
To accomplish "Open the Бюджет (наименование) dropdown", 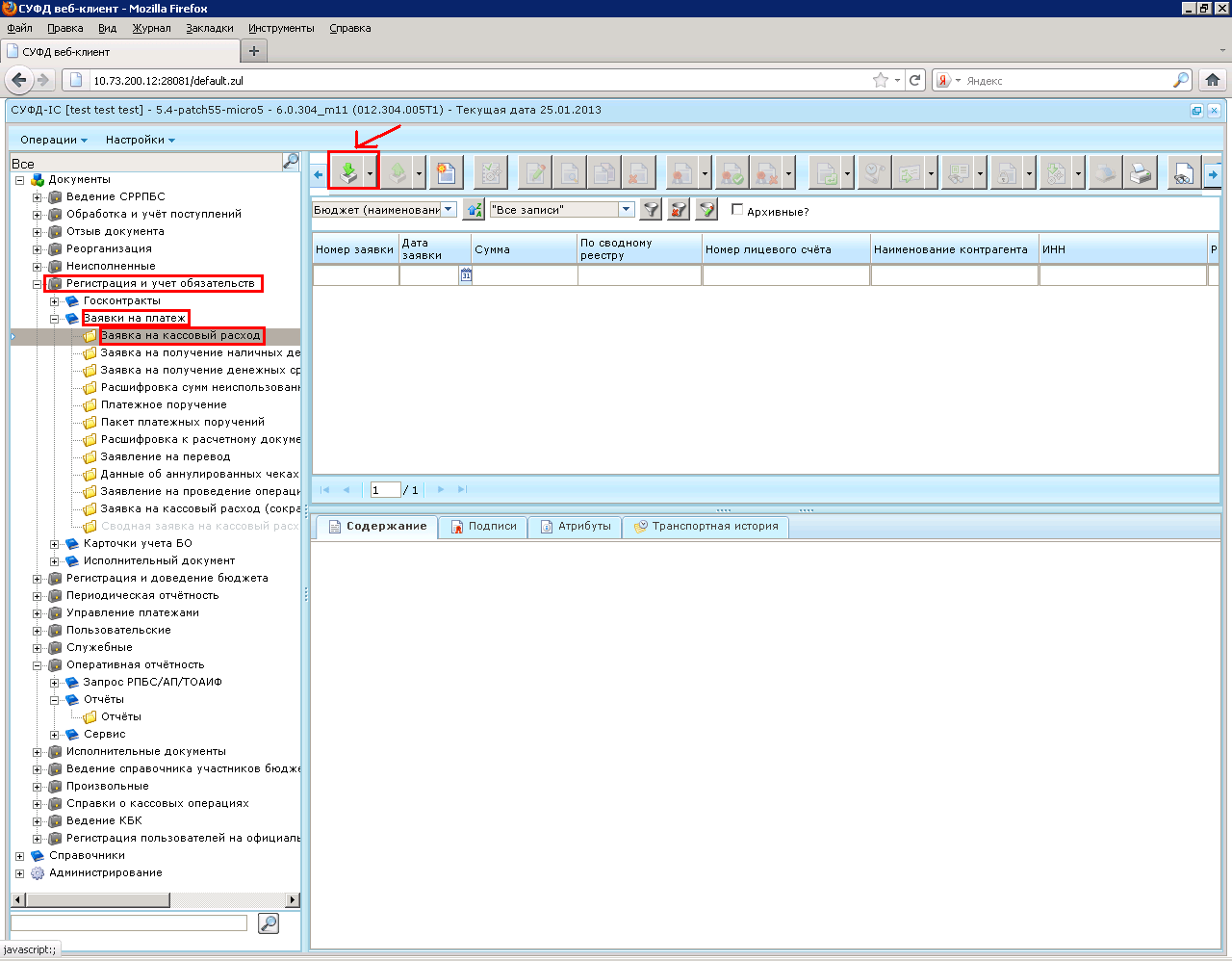I will pos(449,209).
